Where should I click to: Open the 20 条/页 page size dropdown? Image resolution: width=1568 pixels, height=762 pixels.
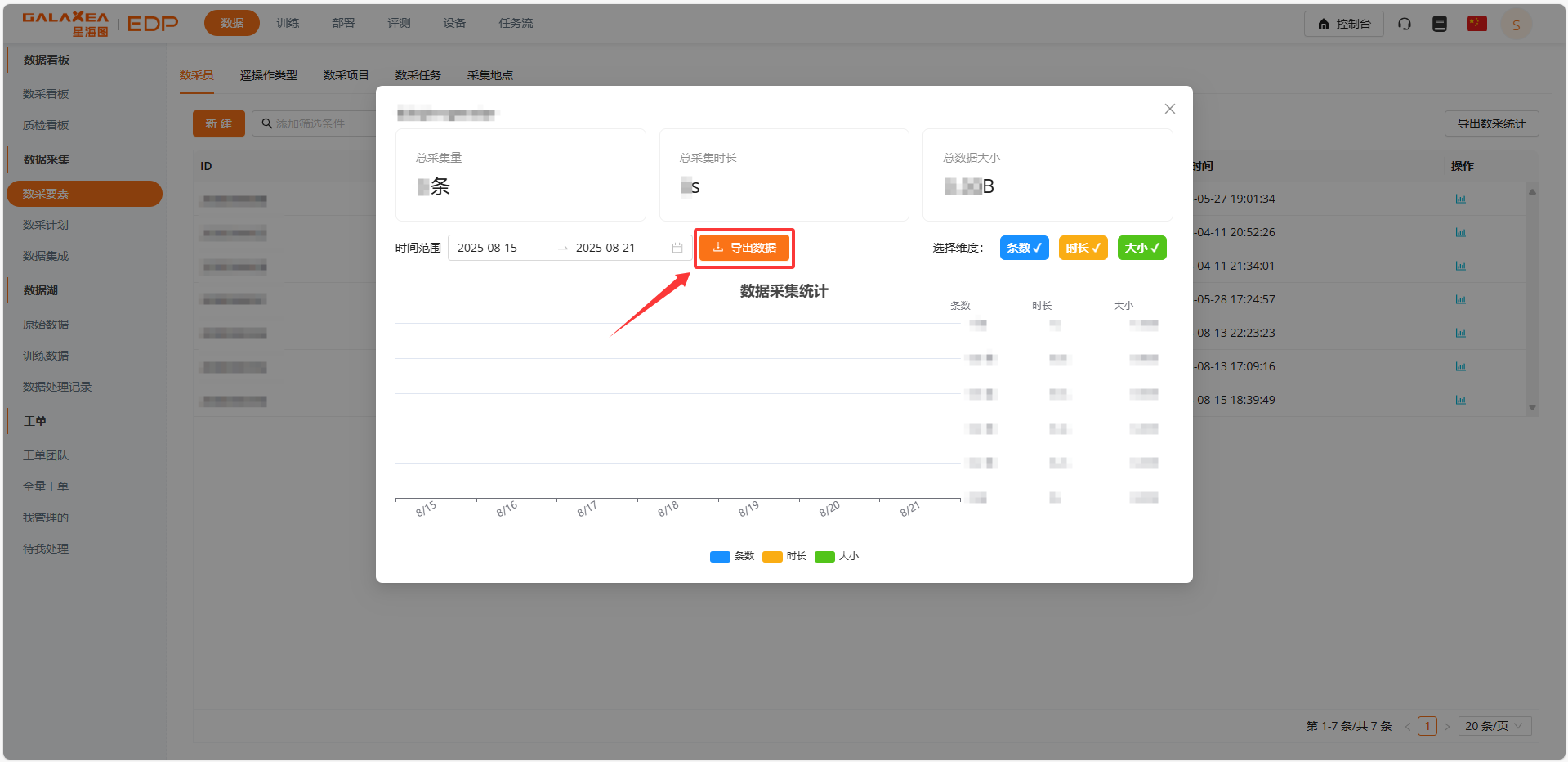click(1494, 725)
